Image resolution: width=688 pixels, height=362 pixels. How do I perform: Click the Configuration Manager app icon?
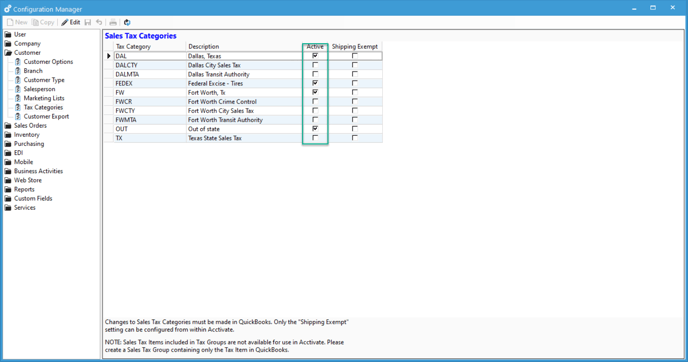coord(7,9)
